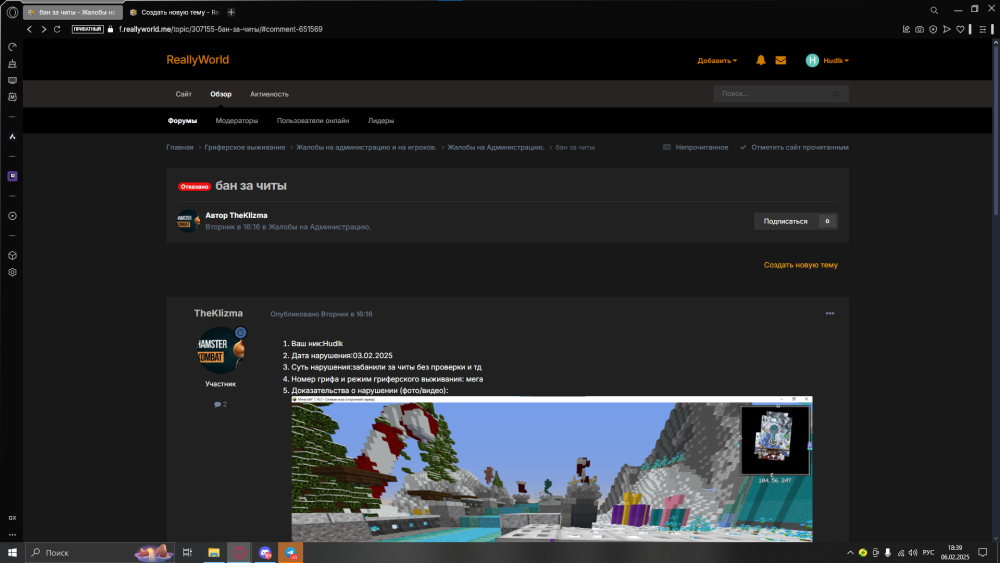Click the forum Поиск input field
1000x563 pixels.
(x=773, y=94)
